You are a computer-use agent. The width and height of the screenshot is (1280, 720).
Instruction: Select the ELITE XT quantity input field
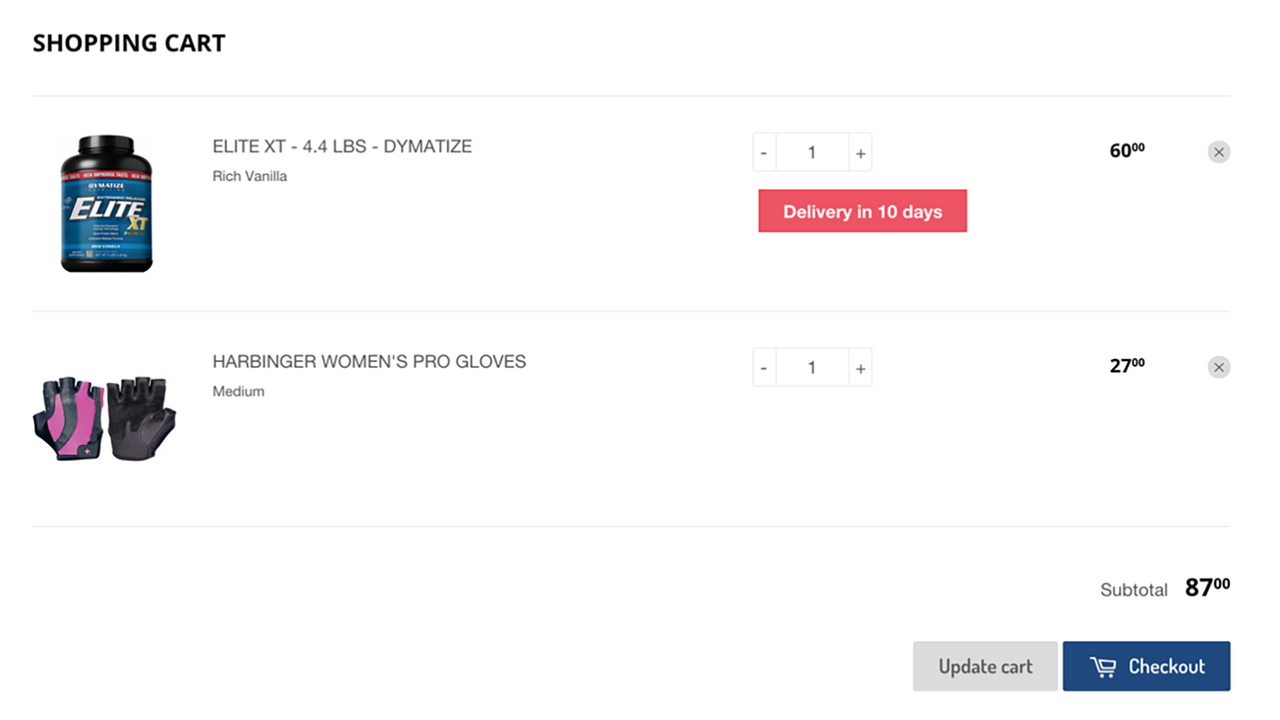pos(812,151)
